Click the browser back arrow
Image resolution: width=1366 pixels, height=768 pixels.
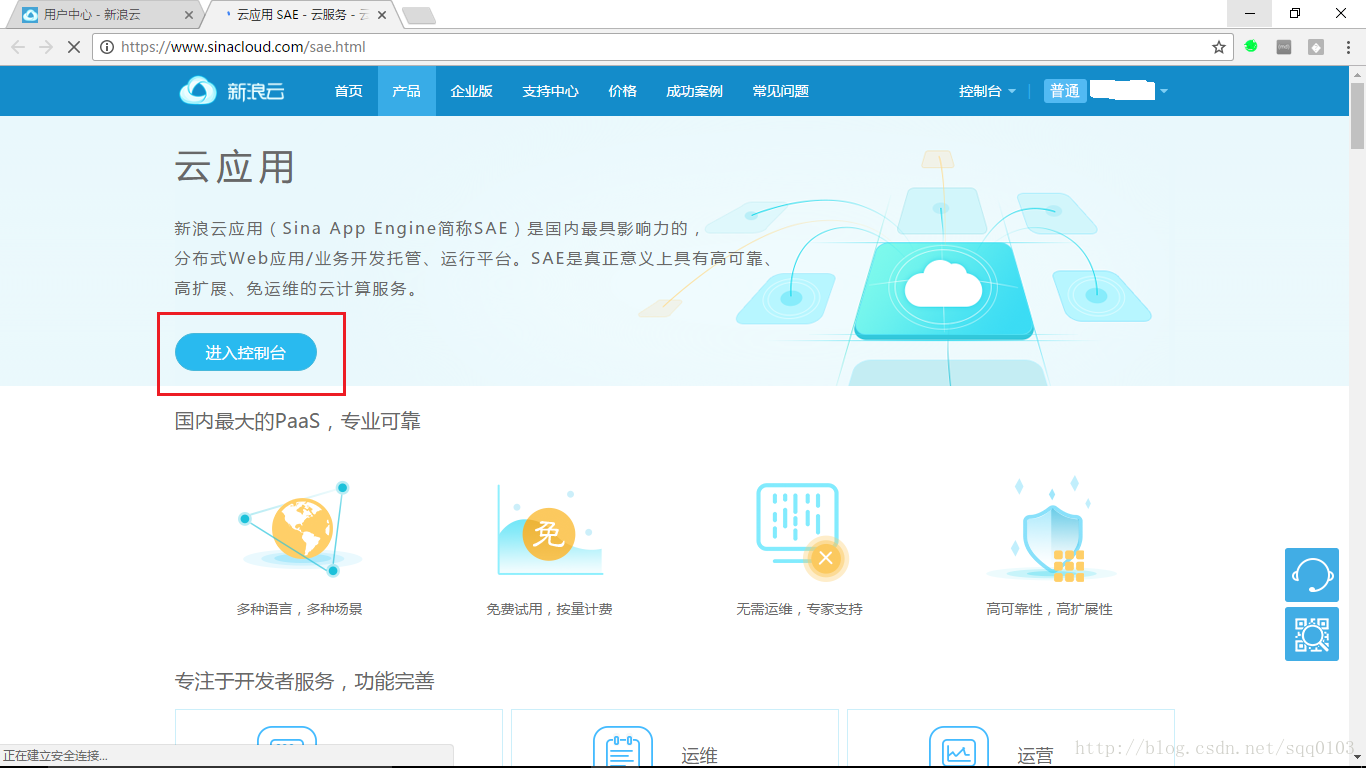tap(18, 47)
